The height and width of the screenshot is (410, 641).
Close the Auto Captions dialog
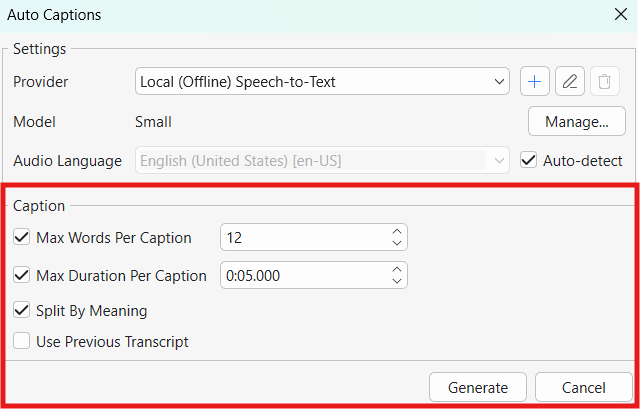click(x=621, y=15)
